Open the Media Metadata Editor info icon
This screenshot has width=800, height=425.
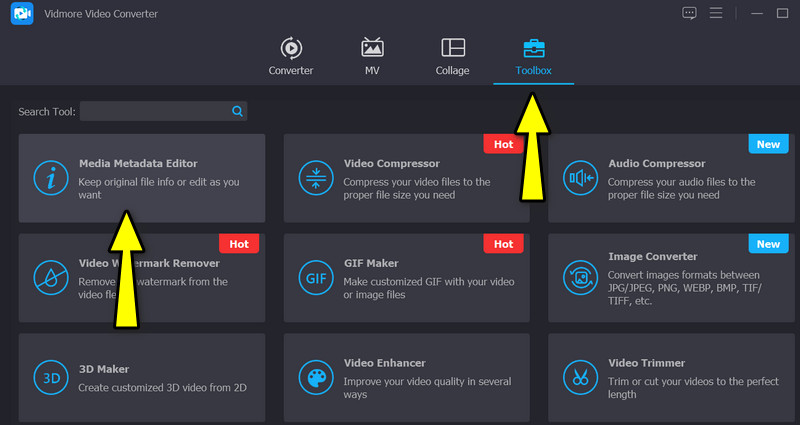point(48,178)
